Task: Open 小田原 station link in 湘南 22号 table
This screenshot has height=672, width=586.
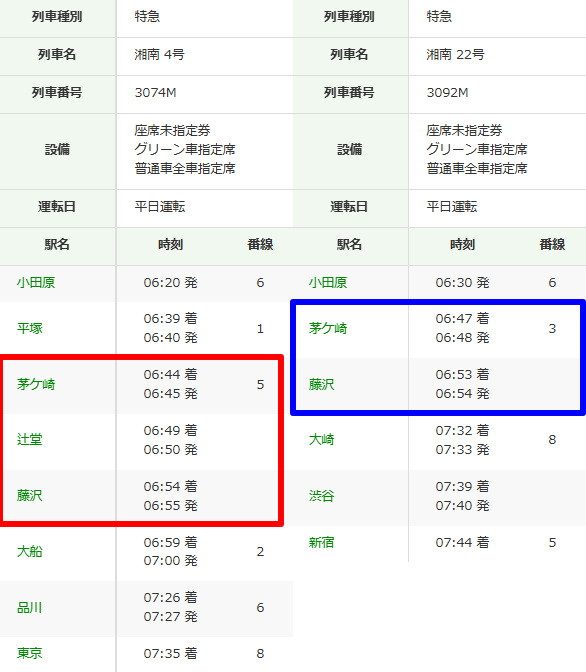Action: [328, 283]
